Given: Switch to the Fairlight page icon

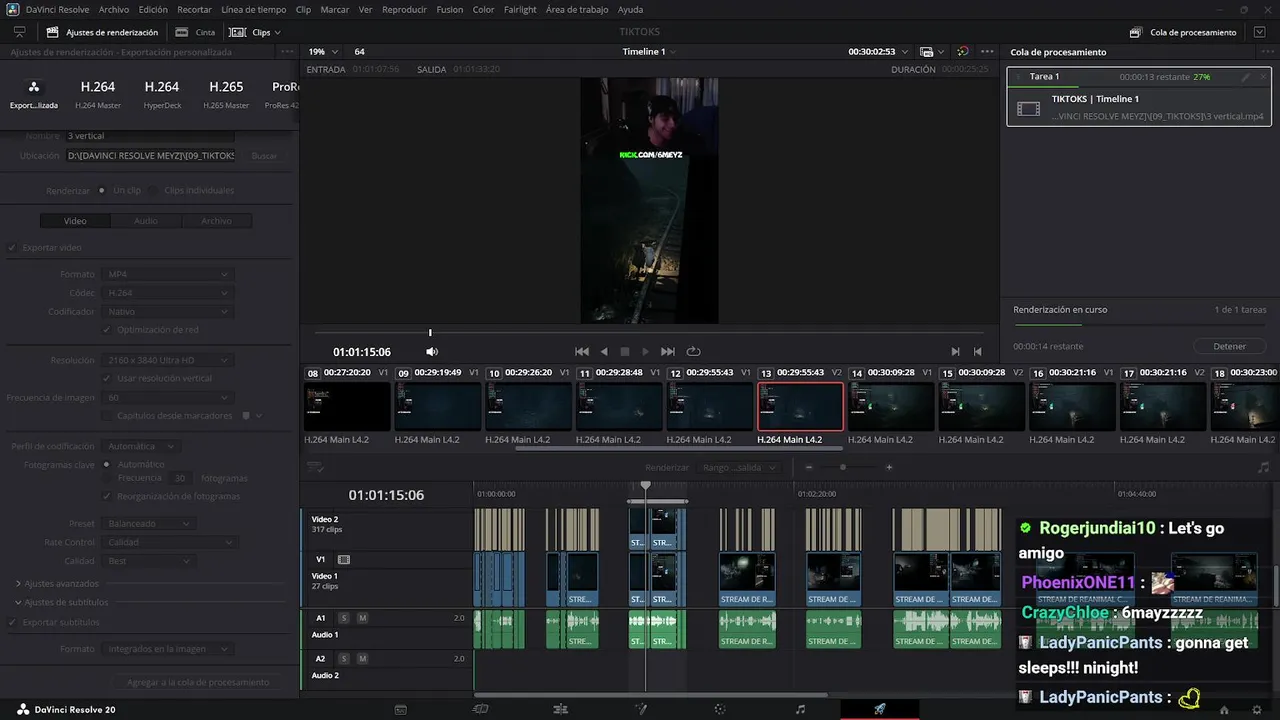Looking at the screenshot, I should coord(800,709).
